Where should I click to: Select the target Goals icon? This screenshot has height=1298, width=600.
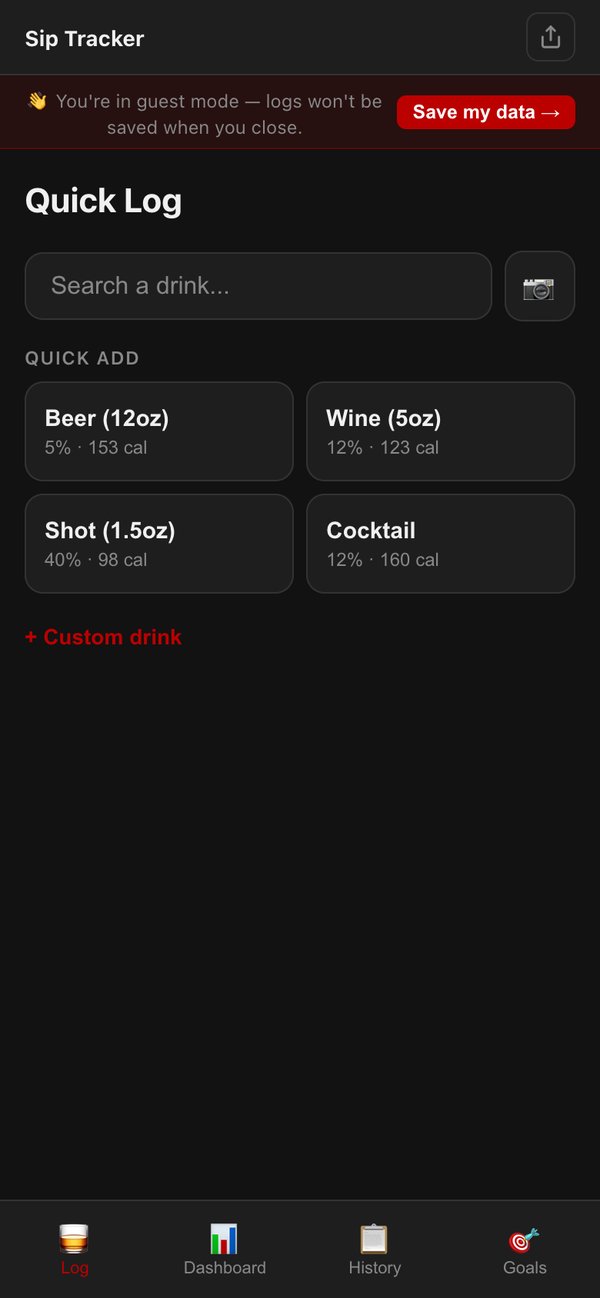click(524, 1238)
